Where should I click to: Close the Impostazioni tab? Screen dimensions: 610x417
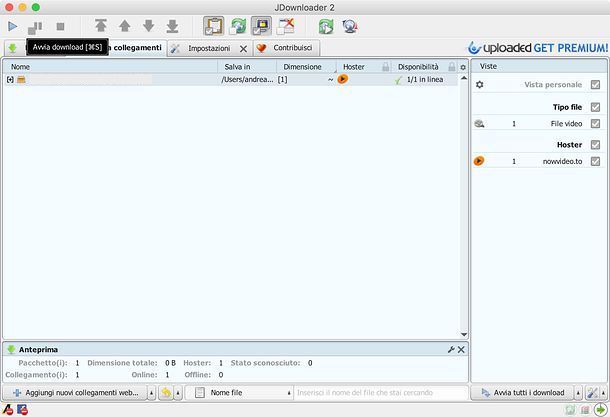pyautogui.click(x=243, y=49)
